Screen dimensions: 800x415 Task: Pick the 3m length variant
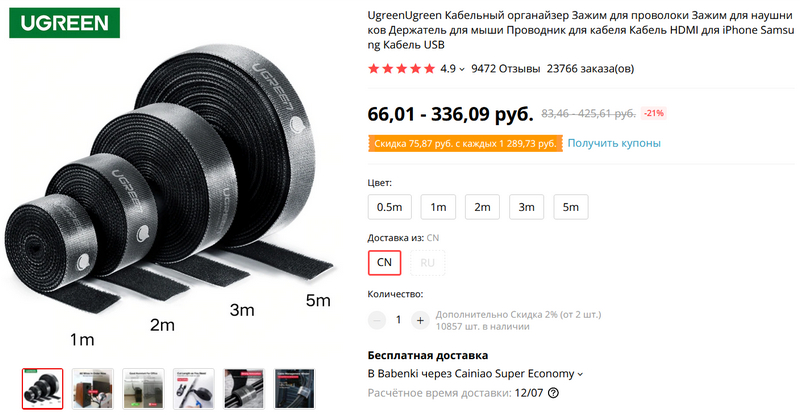click(x=526, y=207)
